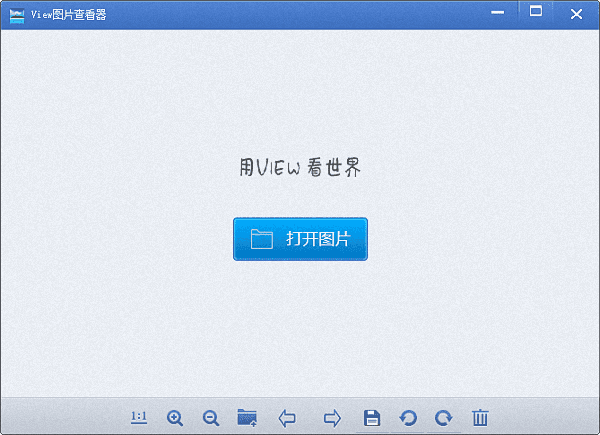Open folder icon in bottom toolbar
600x435 pixels.
(247, 417)
